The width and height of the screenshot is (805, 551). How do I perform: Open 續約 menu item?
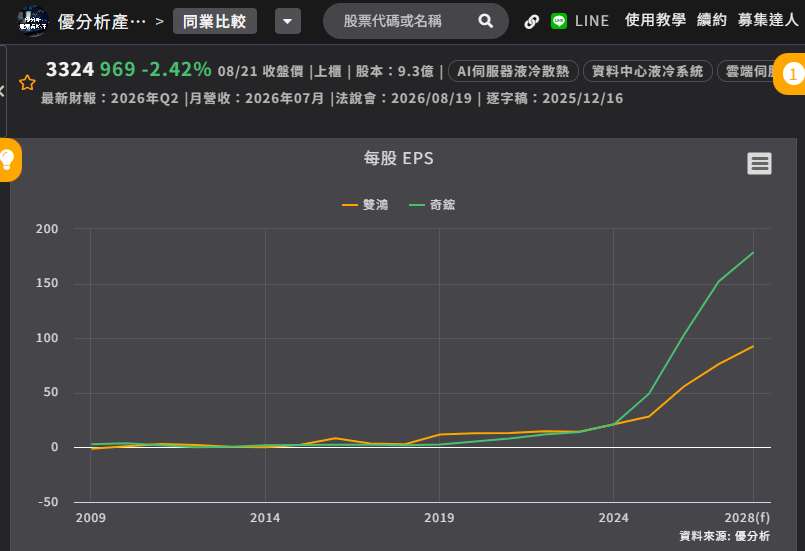click(712, 20)
